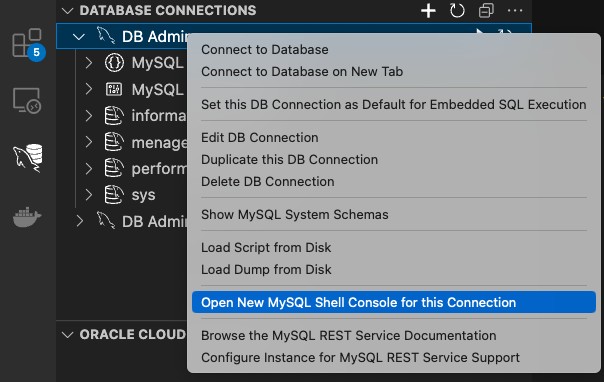
Task: Expand the sys schema node
Action: pyautogui.click(x=89, y=195)
